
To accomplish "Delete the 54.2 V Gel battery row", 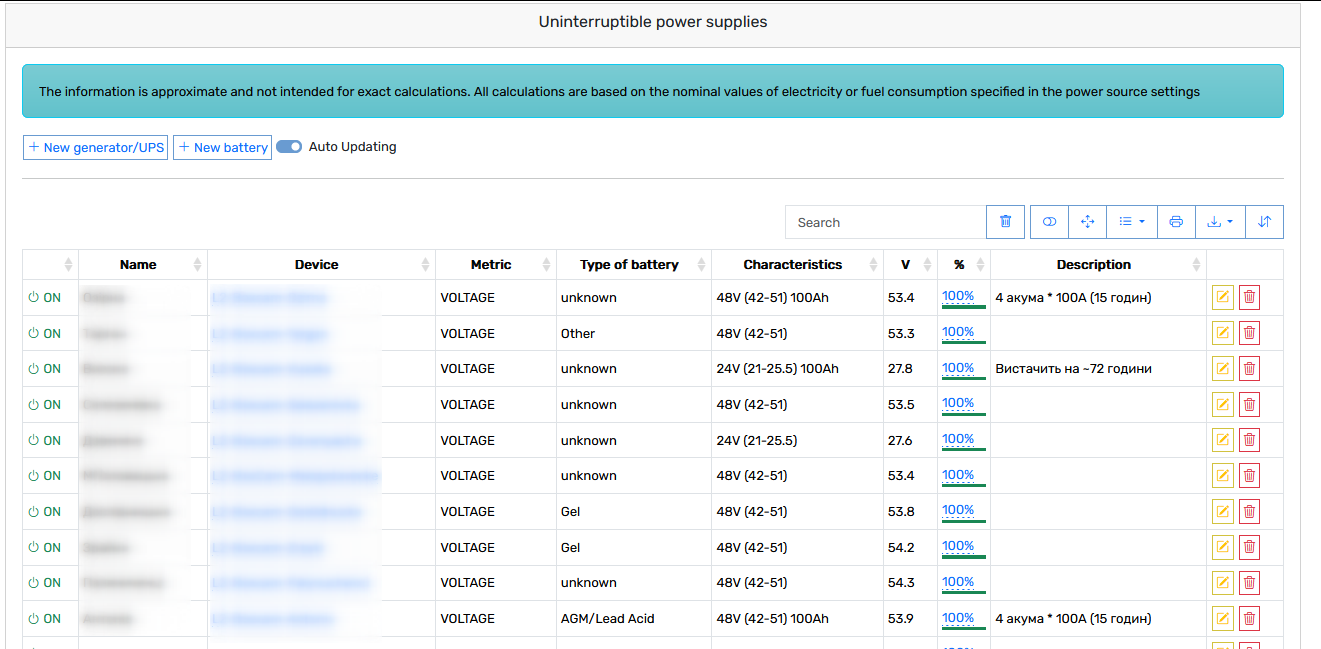I will [1249, 547].
